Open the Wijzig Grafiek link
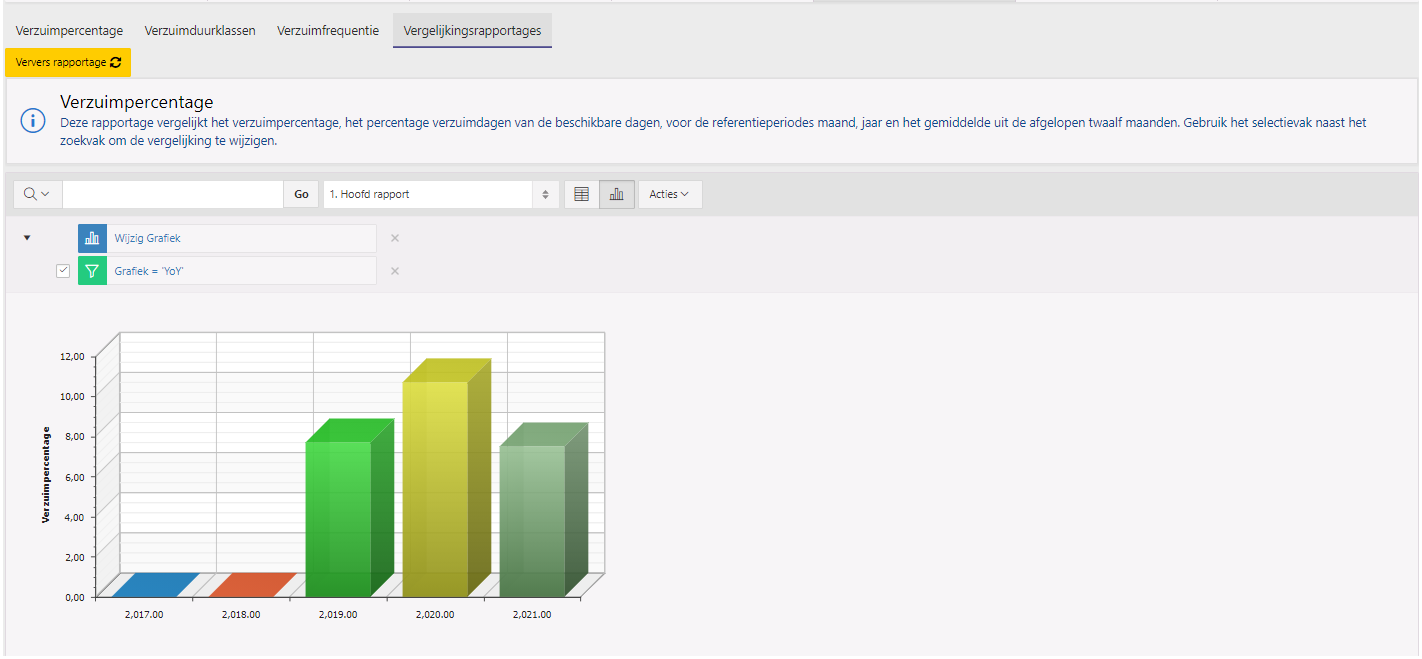The height and width of the screenshot is (659, 1422). pyautogui.click(x=148, y=238)
